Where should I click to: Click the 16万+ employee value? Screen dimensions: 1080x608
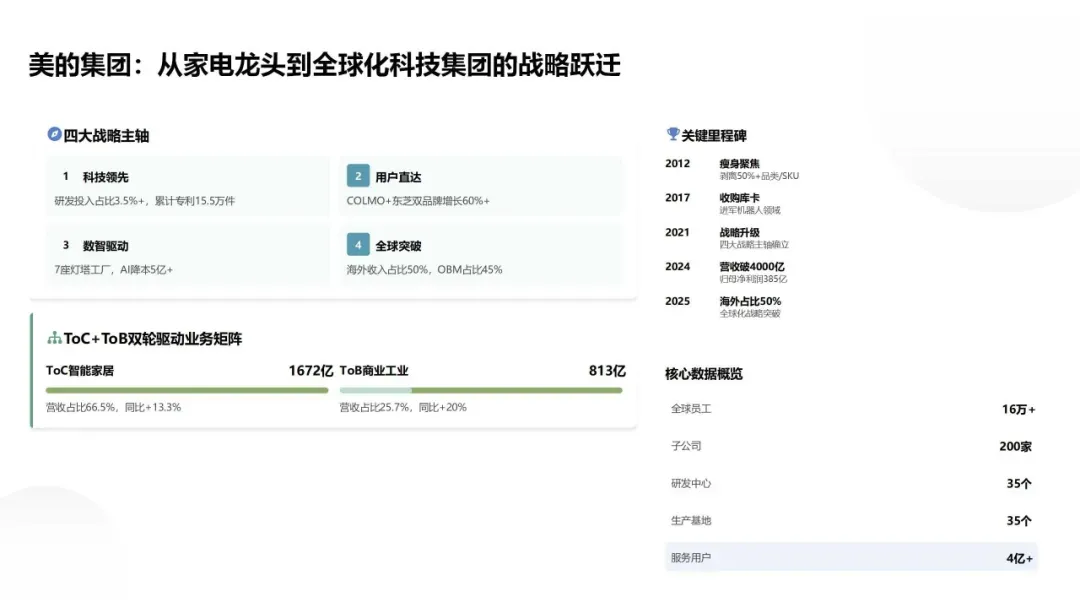[x=1019, y=409]
